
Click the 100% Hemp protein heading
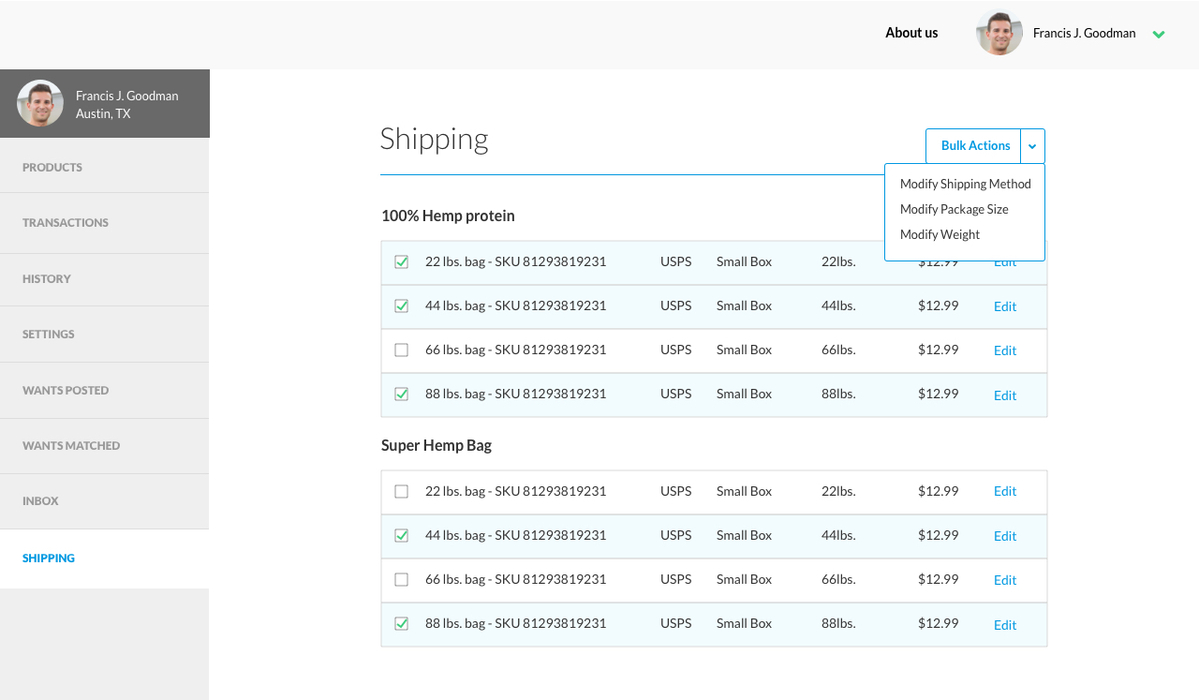coord(448,216)
